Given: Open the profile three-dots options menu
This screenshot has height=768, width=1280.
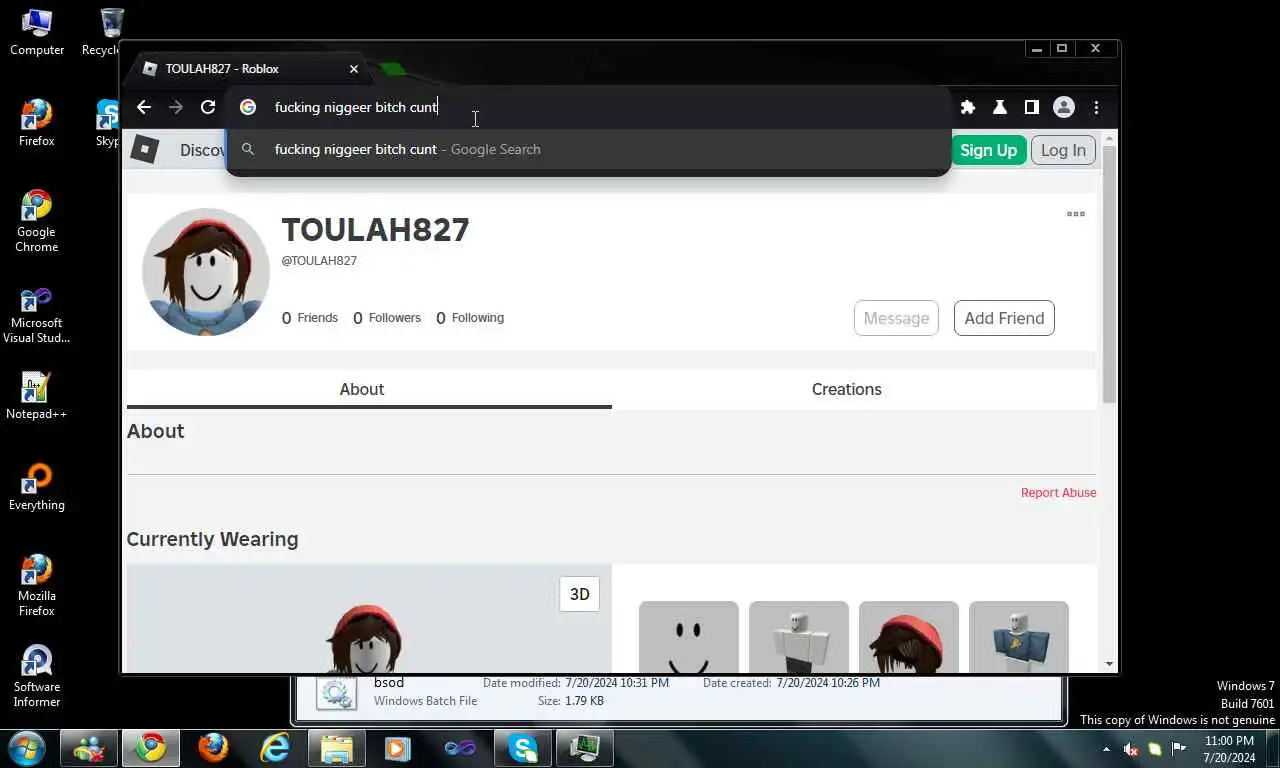Looking at the screenshot, I should (1076, 214).
